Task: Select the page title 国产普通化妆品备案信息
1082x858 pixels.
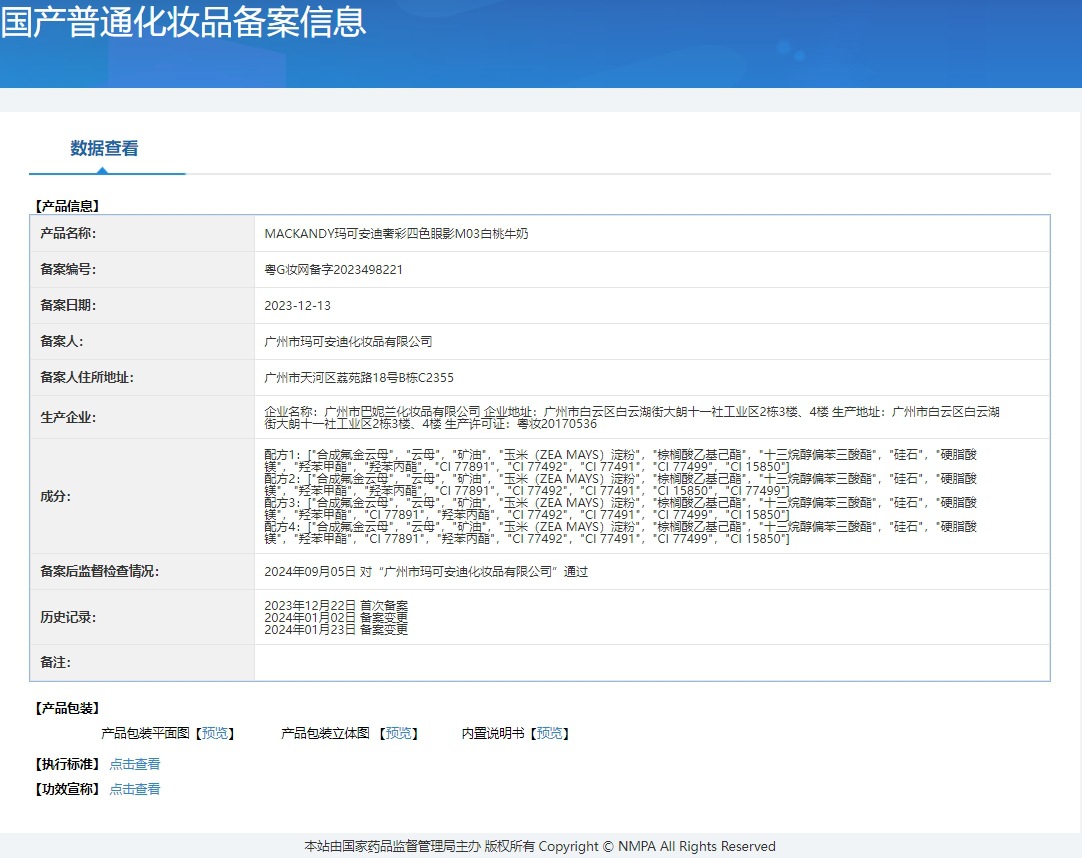Action: point(183,21)
